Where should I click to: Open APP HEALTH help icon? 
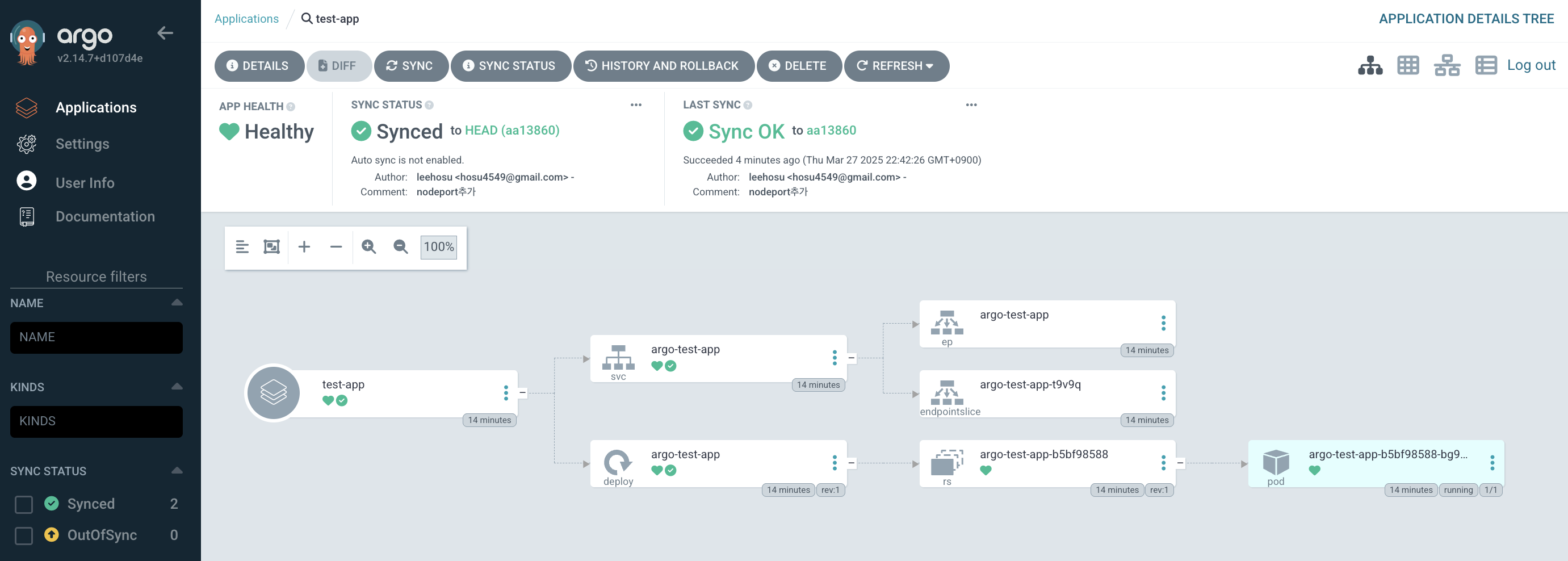[x=291, y=107]
